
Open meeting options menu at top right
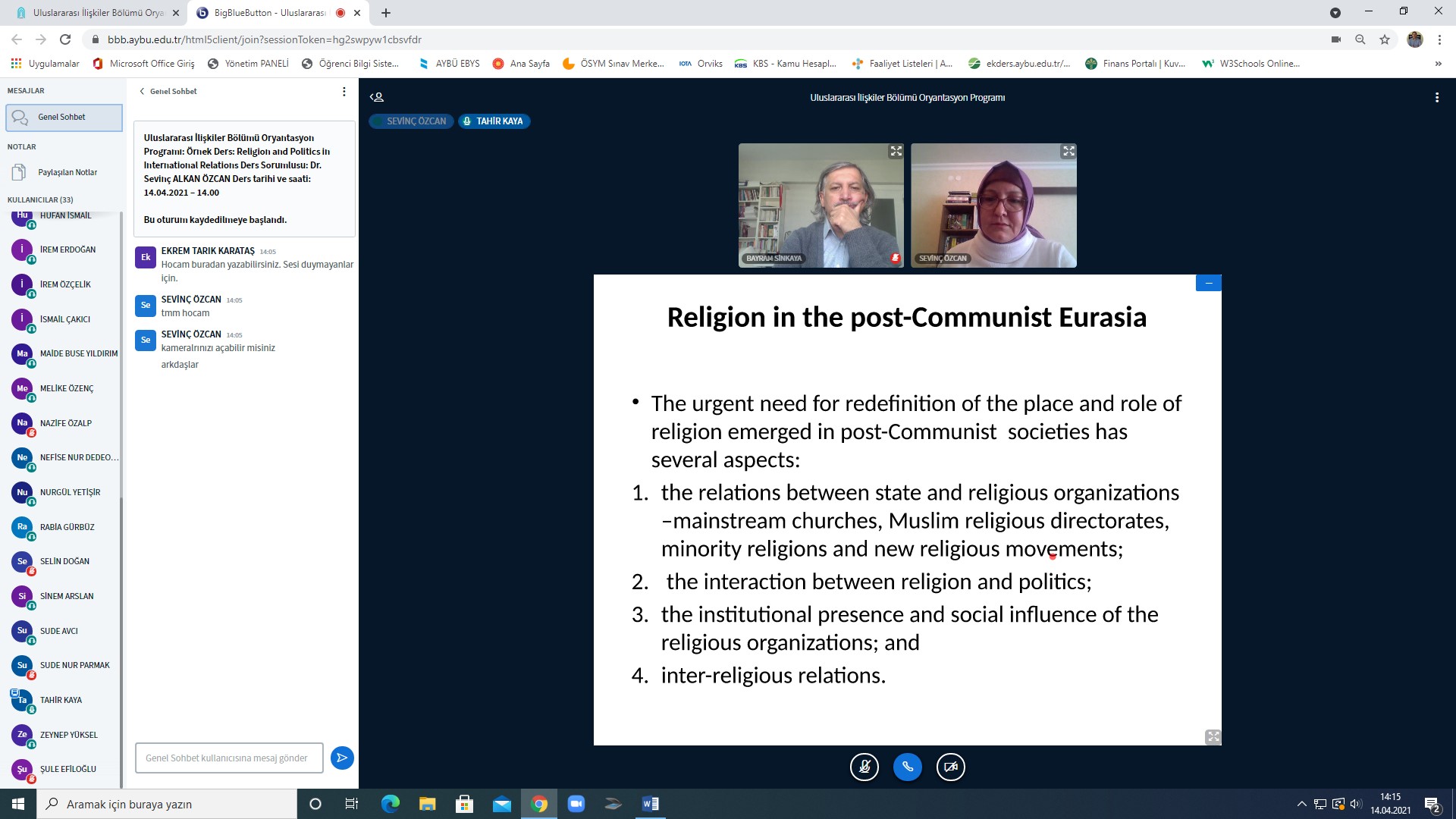(1436, 97)
